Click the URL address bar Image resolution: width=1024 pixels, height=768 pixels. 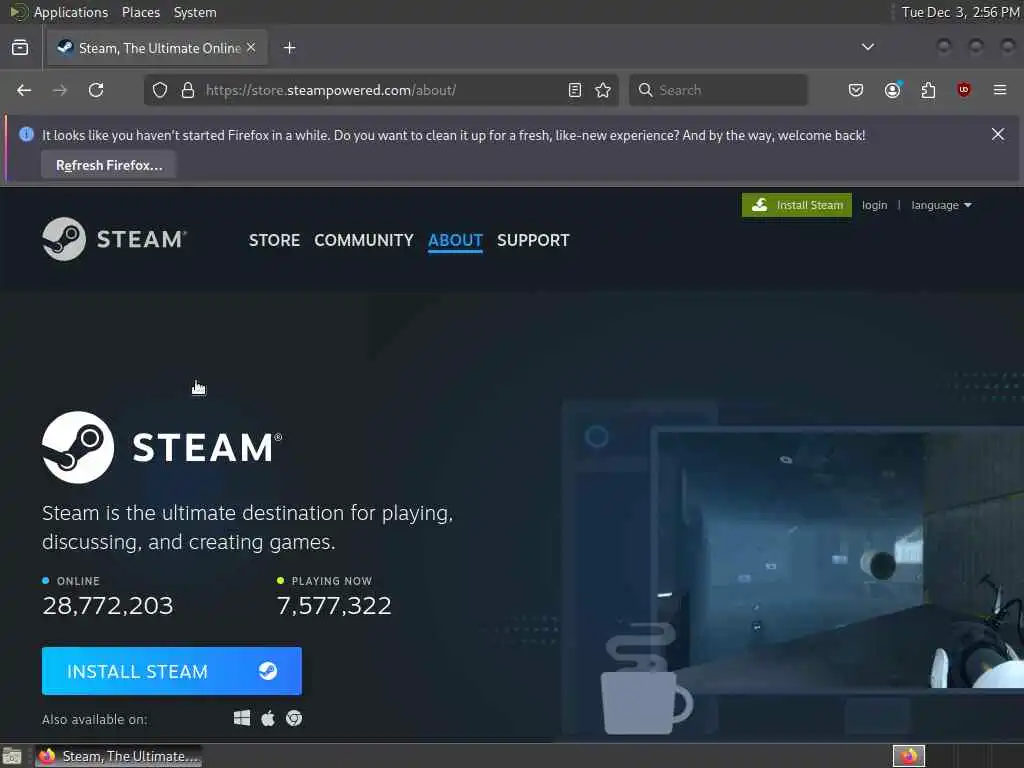click(381, 90)
